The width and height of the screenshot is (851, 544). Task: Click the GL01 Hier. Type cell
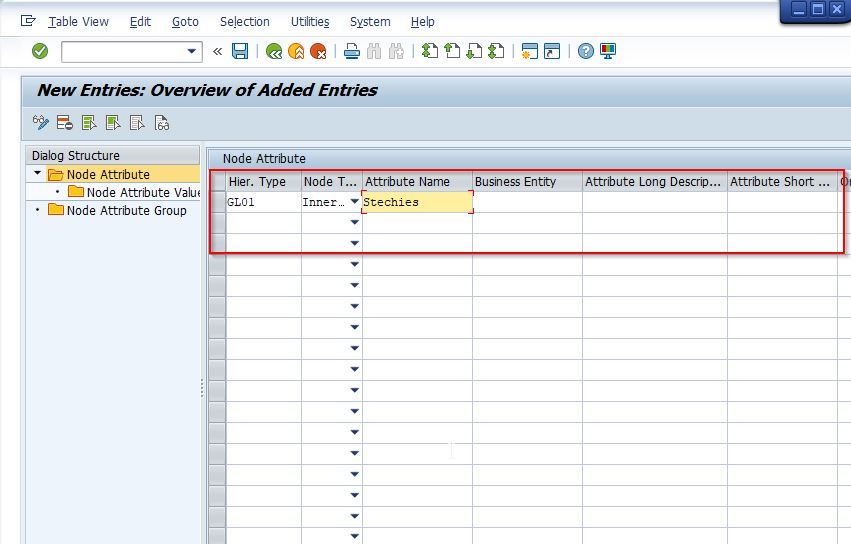click(263, 202)
